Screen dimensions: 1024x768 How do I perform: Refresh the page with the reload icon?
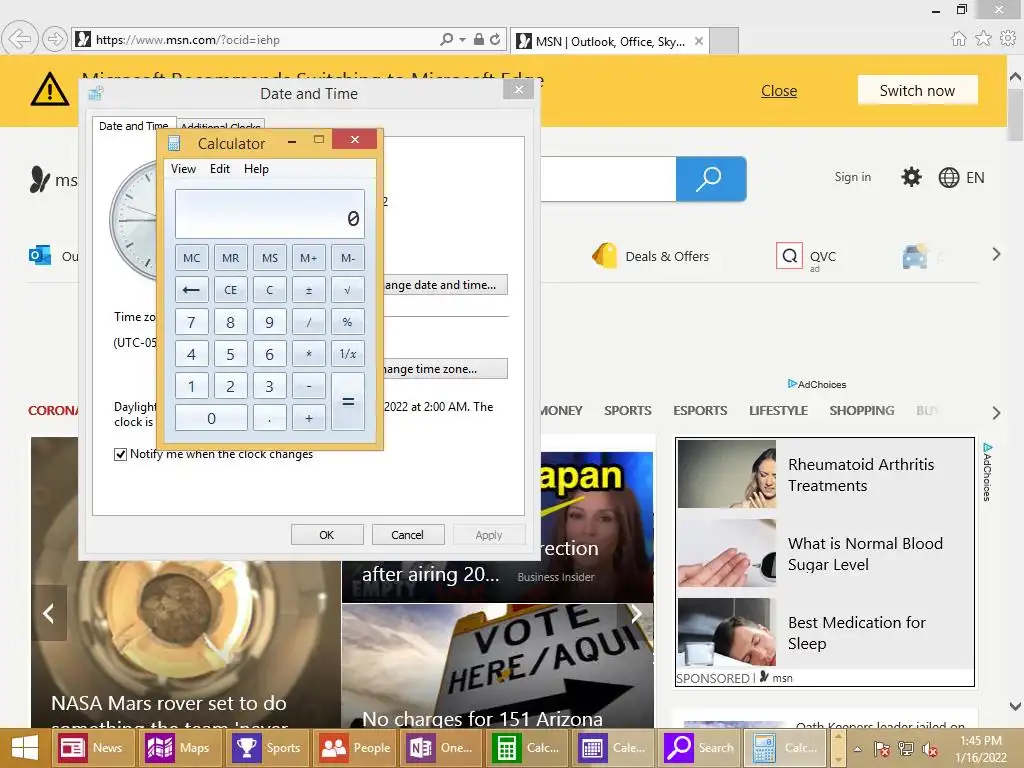click(x=495, y=39)
